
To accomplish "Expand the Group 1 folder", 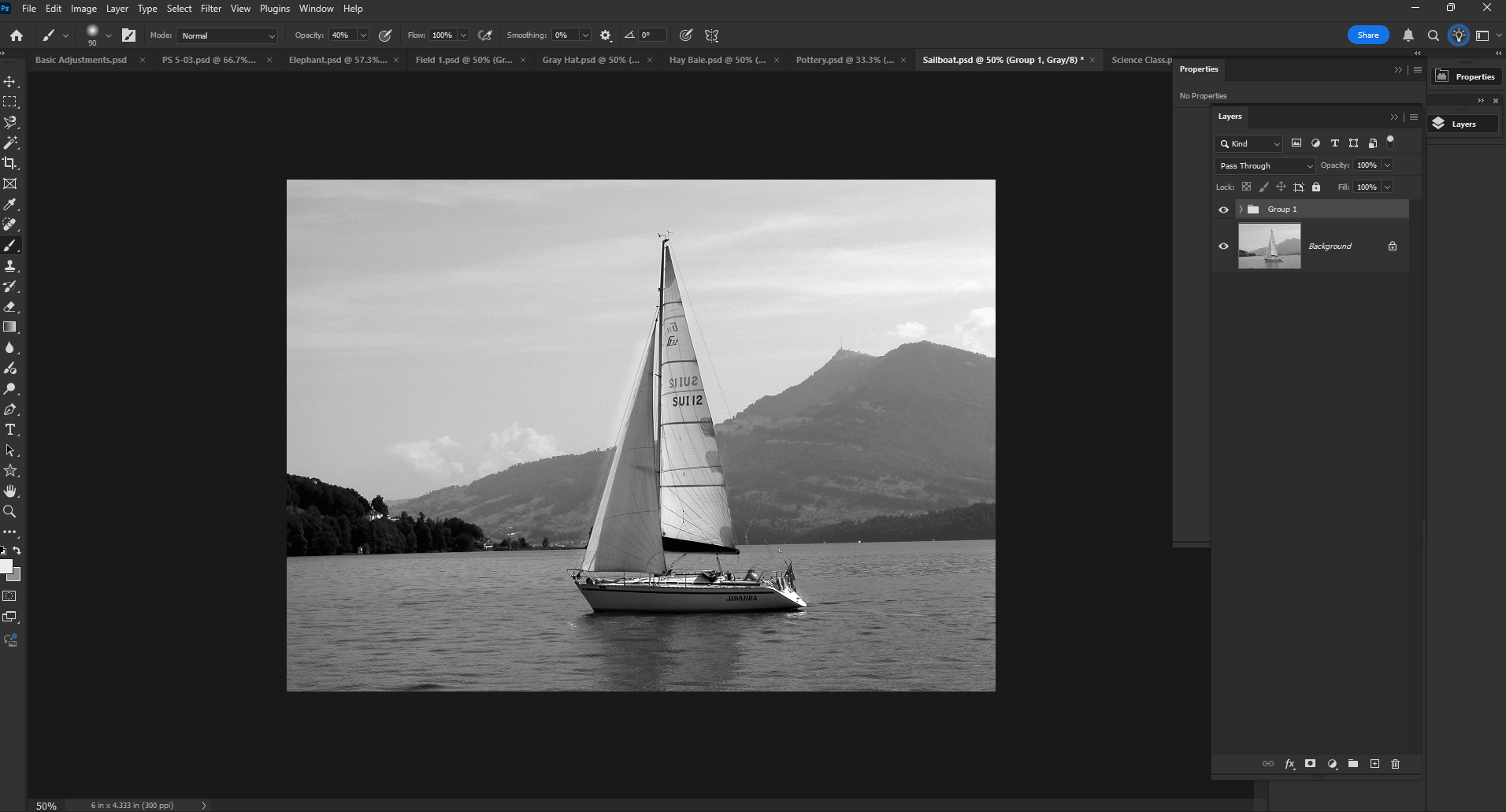I will (1241, 209).
